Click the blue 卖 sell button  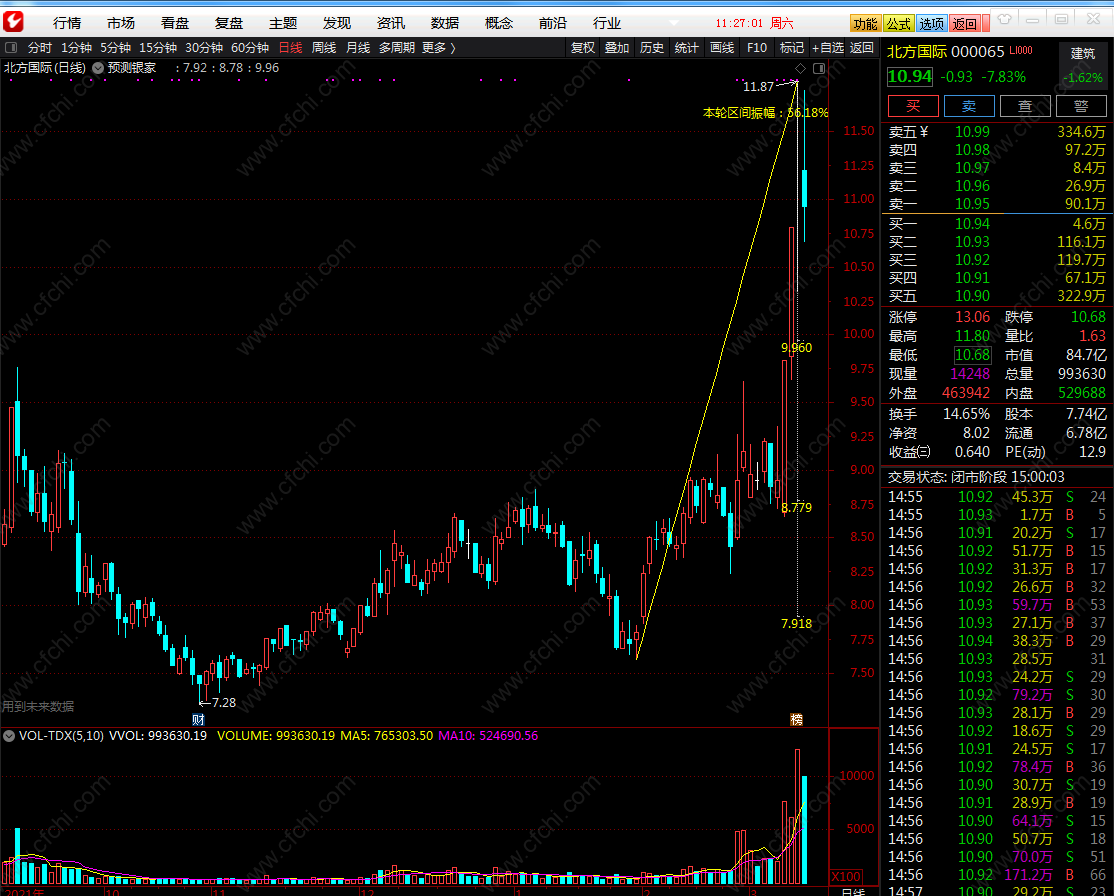pos(969,106)
